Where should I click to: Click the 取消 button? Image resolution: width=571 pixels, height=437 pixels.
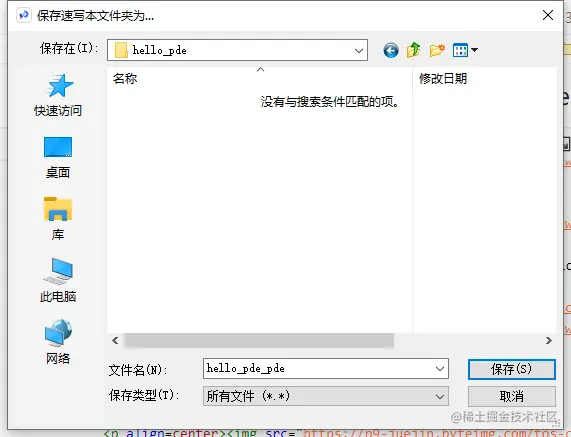tap(512, 396)
